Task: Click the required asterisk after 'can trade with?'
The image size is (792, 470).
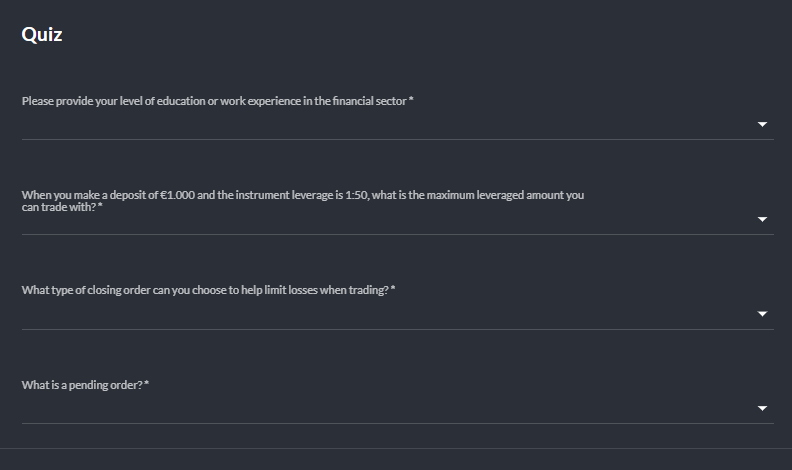Action: click(x=100, y=206)
